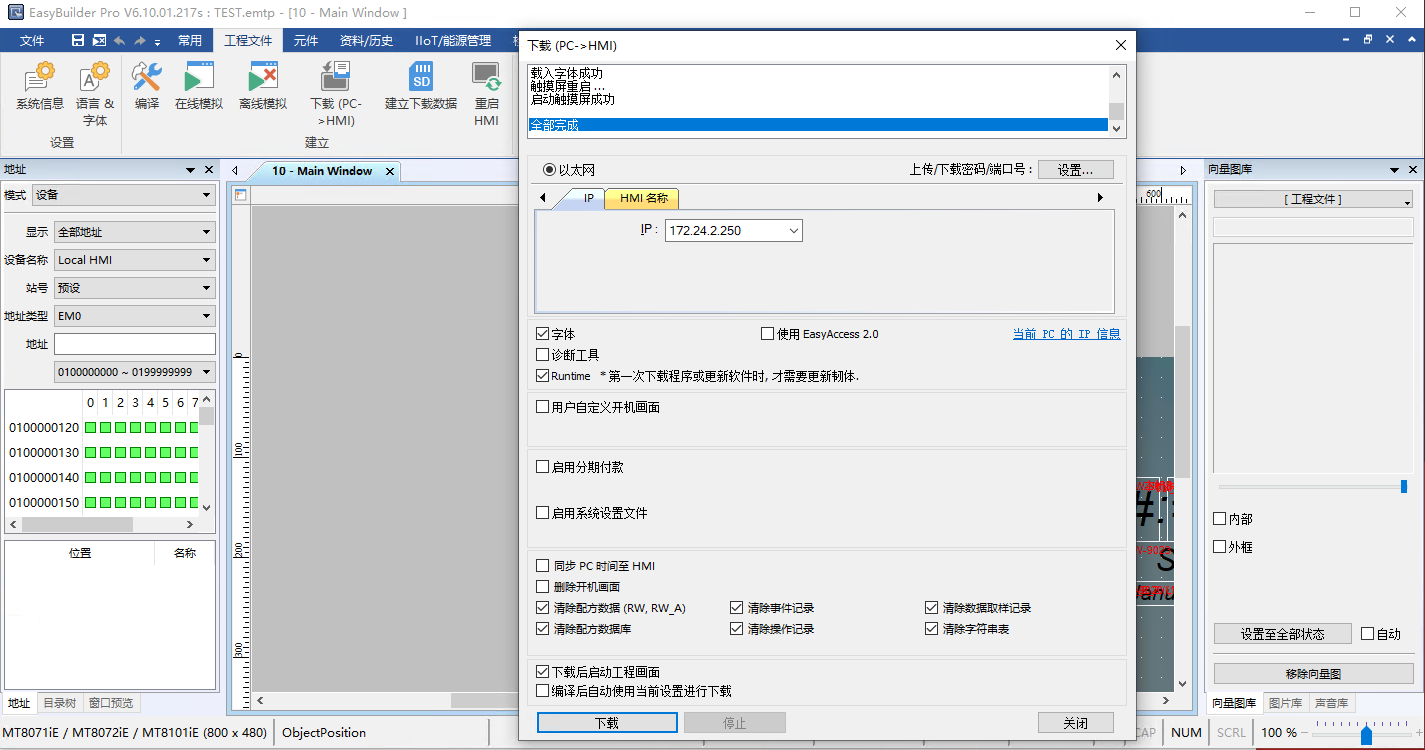Click the undo arrow in quick access bar
The width and height of the screenshot is (1425, 750).
[119, 41]
